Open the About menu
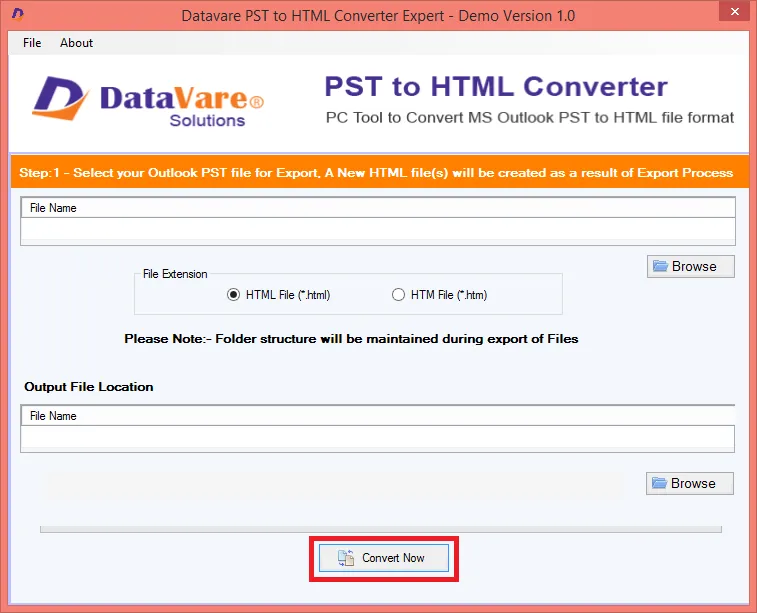This screenshot has width=757, height=613. coord(76,43)
